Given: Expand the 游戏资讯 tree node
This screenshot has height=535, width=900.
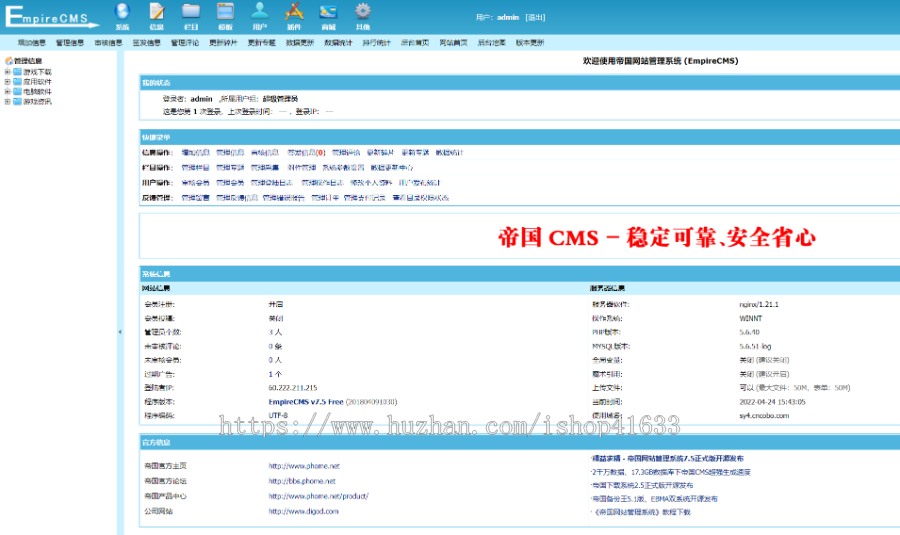Looking at the screenshot, I should 7,101.
